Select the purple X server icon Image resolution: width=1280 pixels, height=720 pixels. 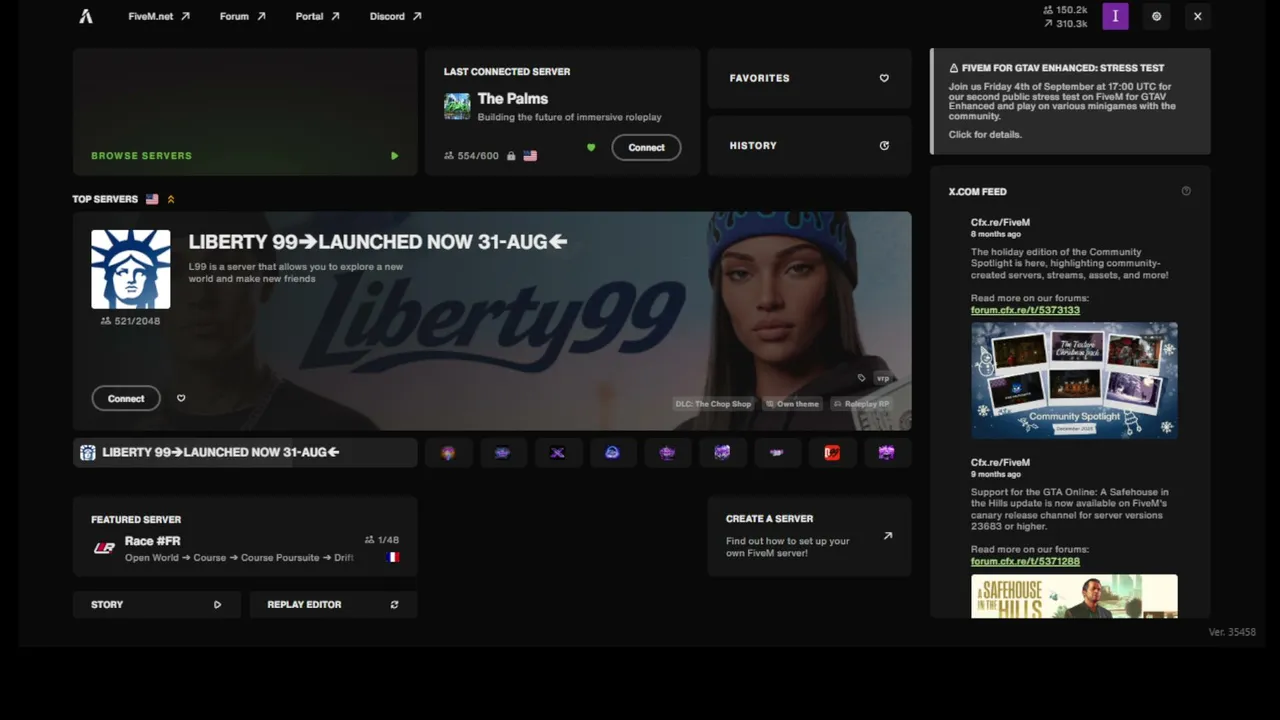click(x=558, y=452)
